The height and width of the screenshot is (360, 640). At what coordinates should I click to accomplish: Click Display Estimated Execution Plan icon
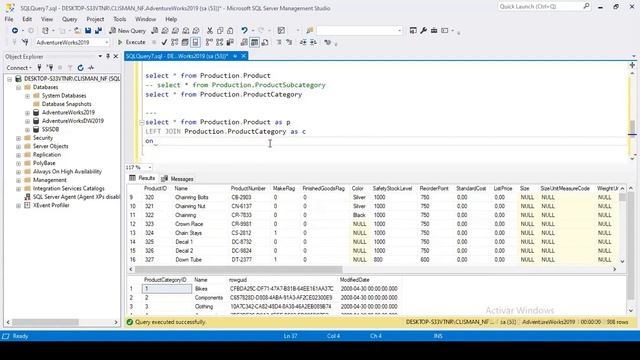[175, 42]
